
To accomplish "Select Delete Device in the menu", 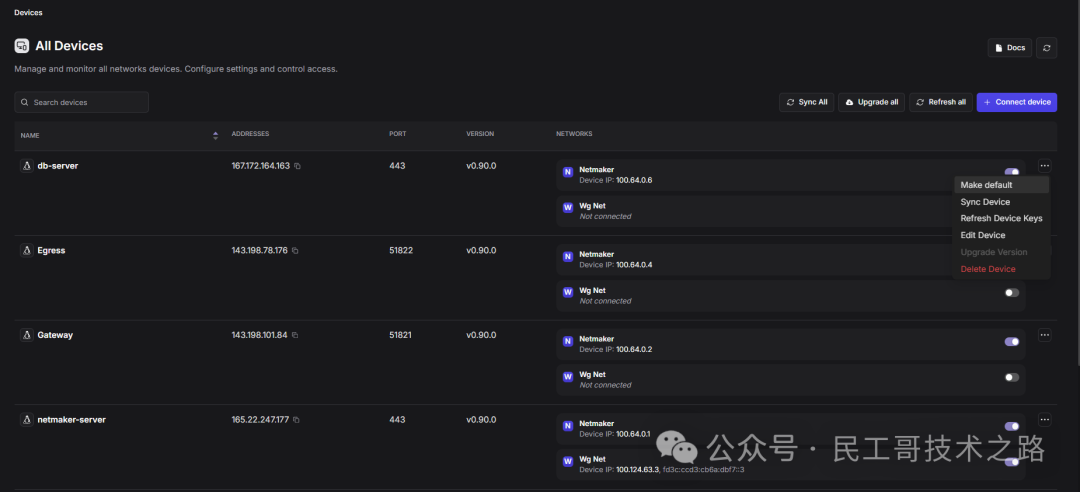I will (987, 269).
